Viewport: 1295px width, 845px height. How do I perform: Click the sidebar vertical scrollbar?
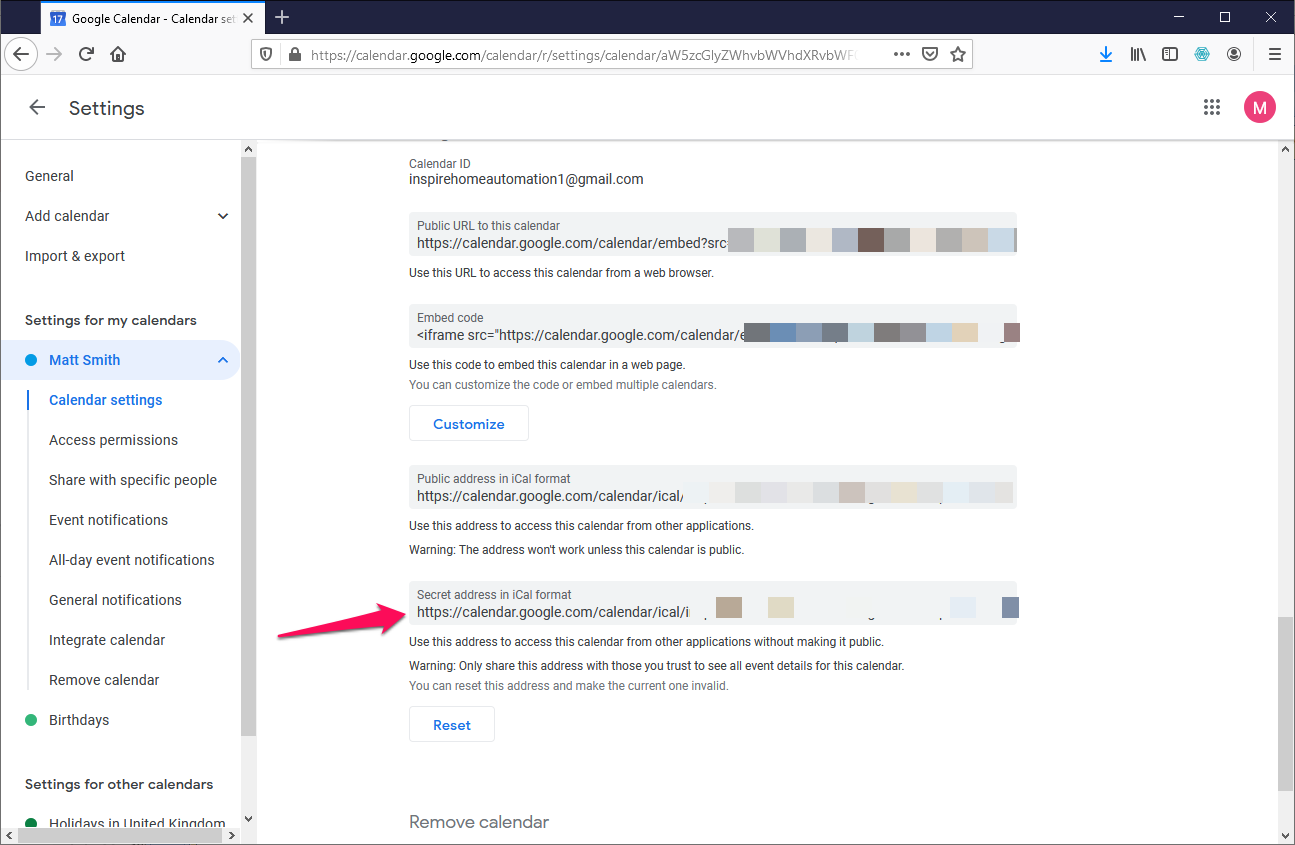tap(249, 445)
